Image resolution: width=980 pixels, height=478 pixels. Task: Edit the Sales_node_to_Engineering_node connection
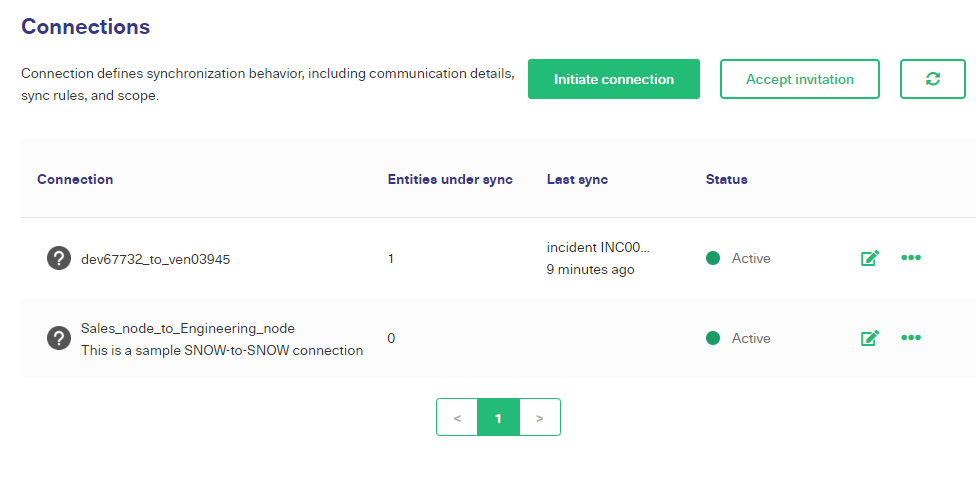point(870,338)
